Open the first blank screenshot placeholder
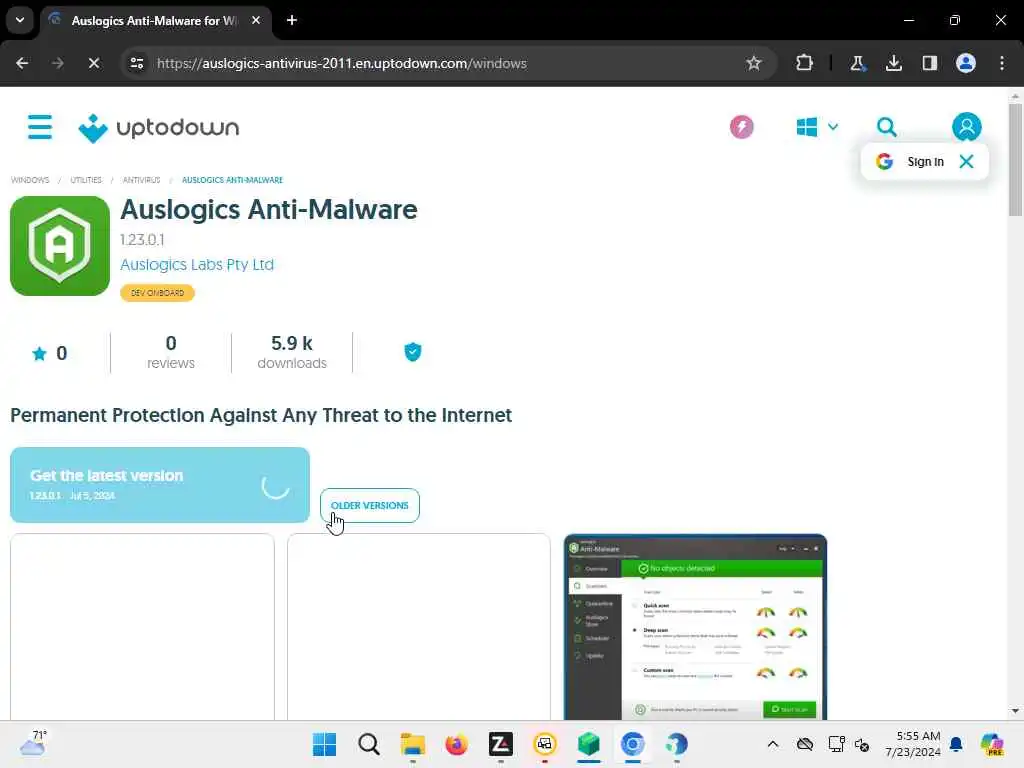The image size is (1024, 768). pos(142,627)
